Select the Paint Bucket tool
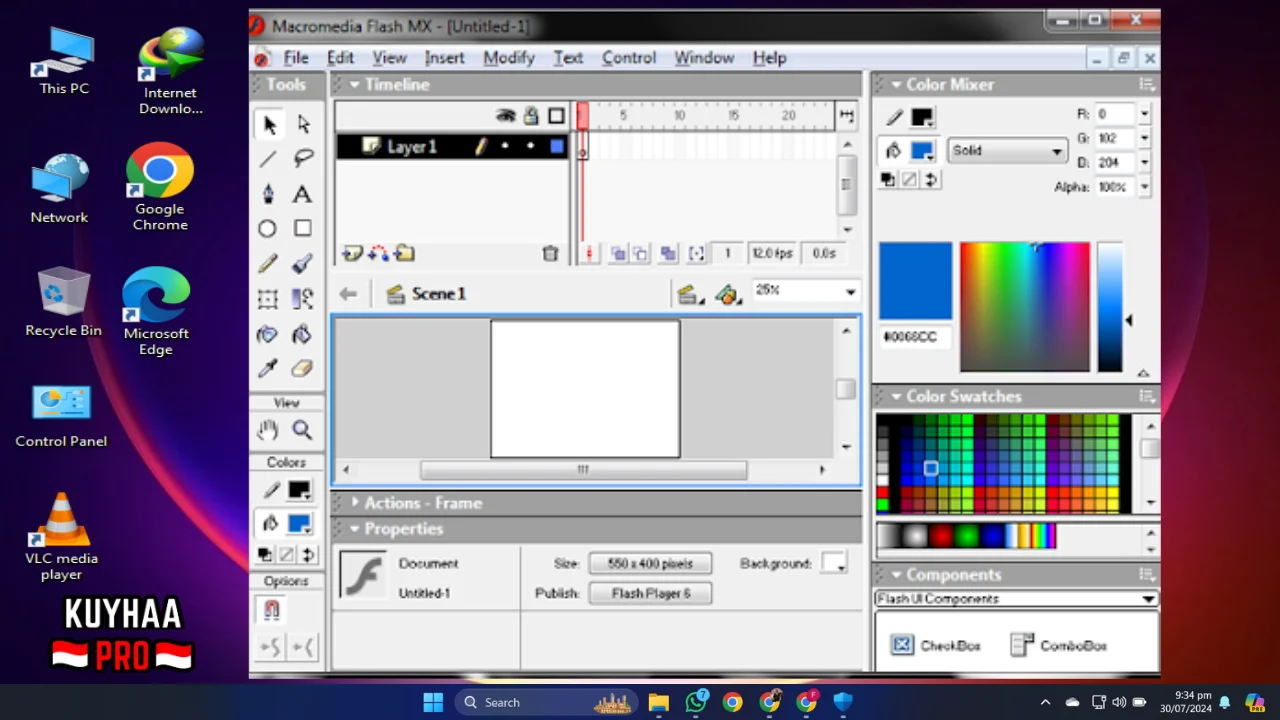Image resolution: width=1280 pixels, height=720 pixels. tap(303, 334)
